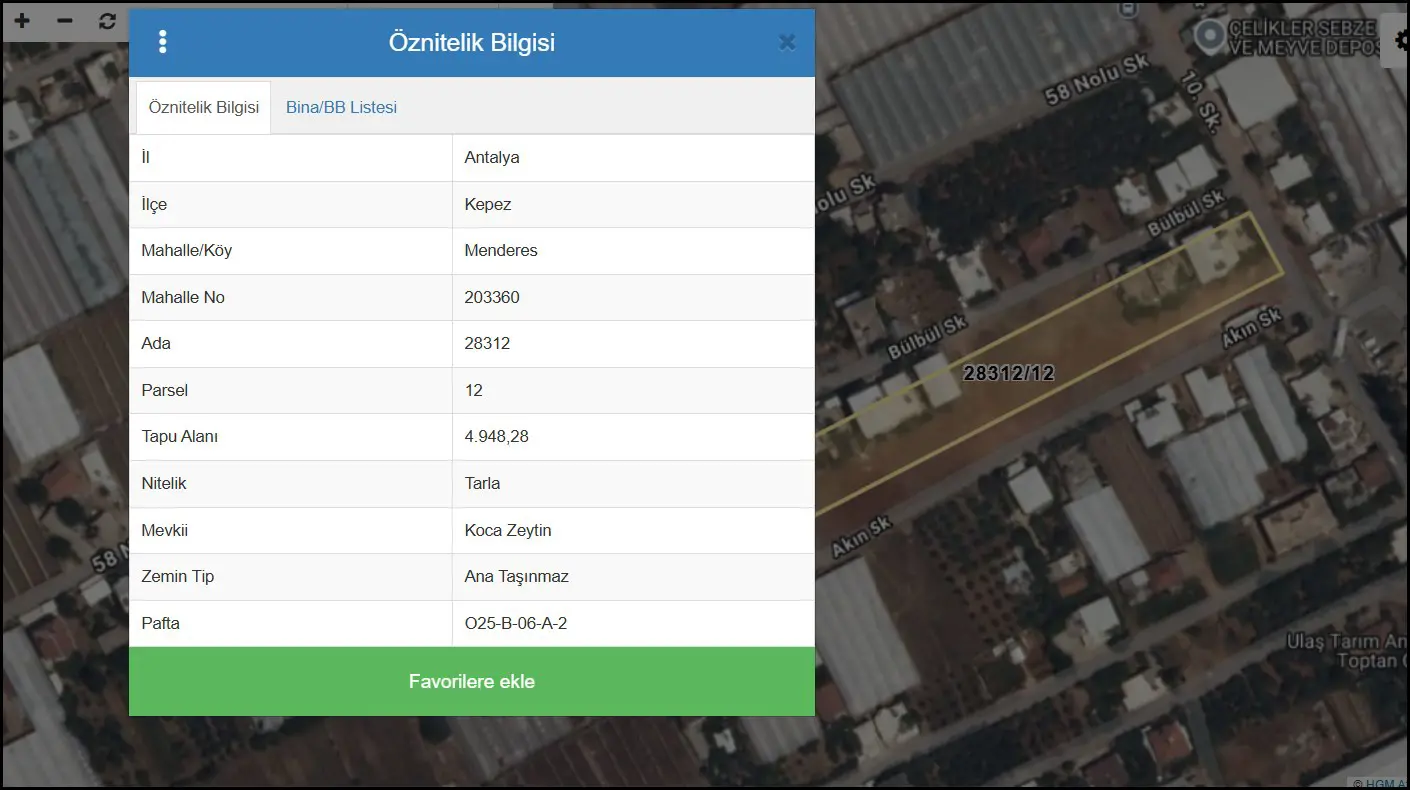Viewport: 1410px width, 790px height.
Task: Select the Öznitelik Bilgisi tab
Action: [203, 107]
